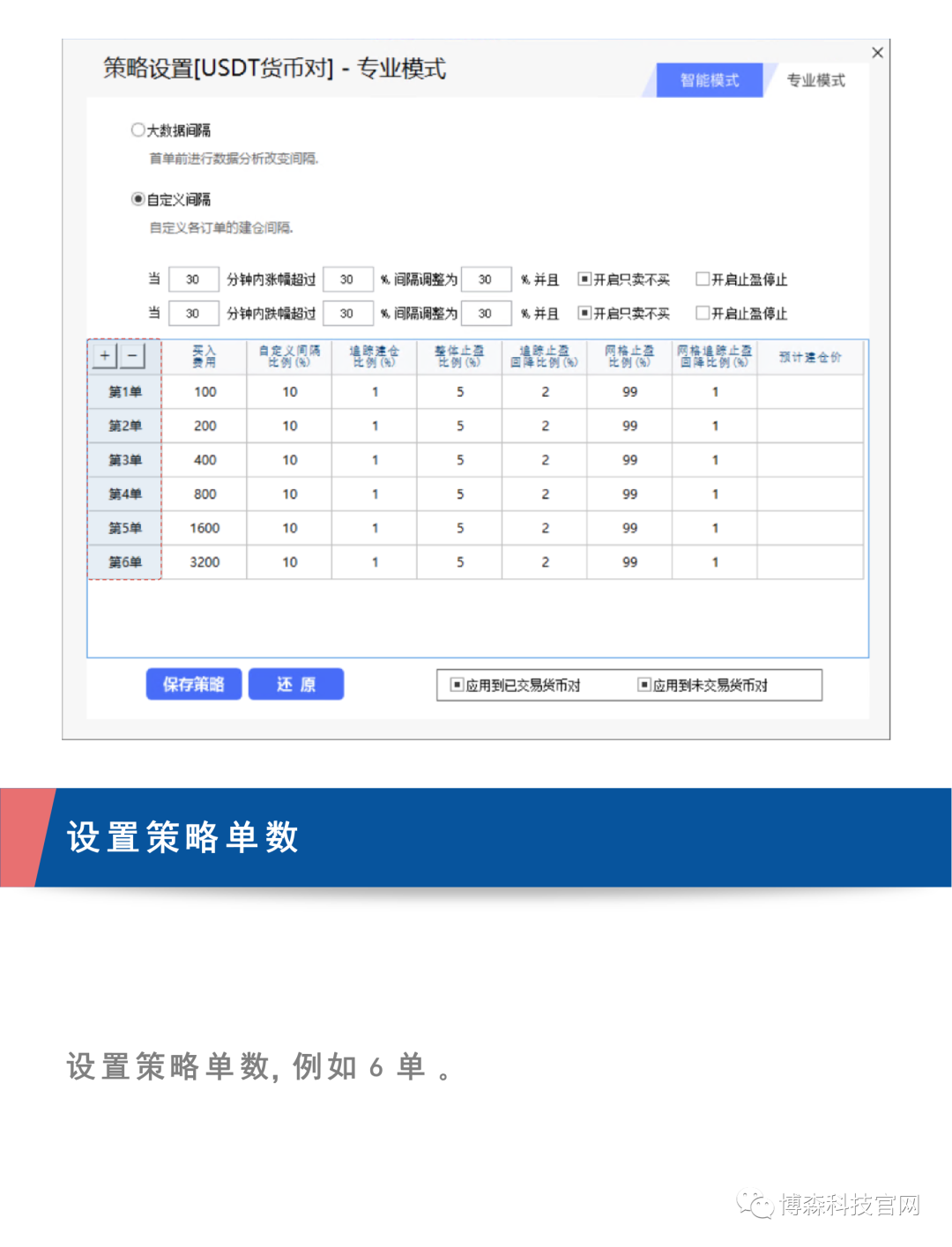Click the 网格止盈比例 cell of 第3单
The height and width of the screenshot is (1247, 952).
[629, 460]
